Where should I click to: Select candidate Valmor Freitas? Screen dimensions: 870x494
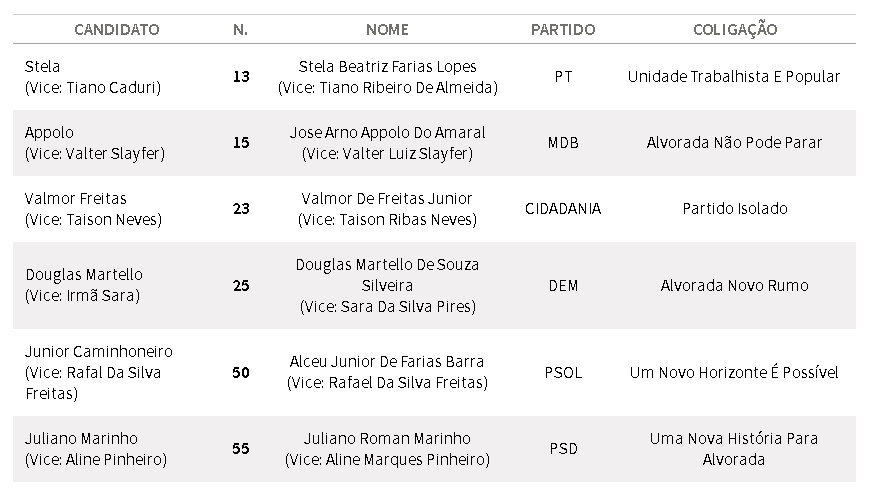(75, 199)
